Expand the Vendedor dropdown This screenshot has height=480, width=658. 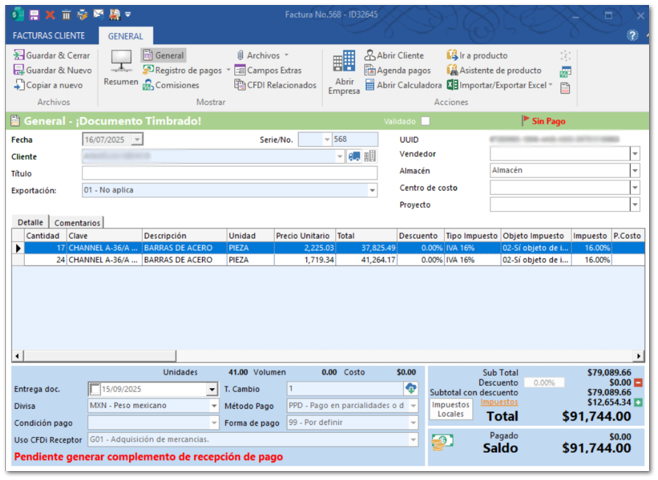635,154
